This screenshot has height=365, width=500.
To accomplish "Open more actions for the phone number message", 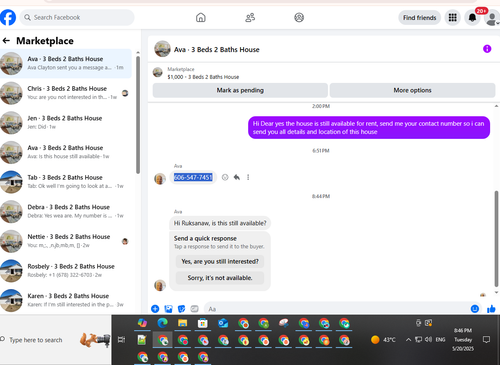I will point(248,177).
